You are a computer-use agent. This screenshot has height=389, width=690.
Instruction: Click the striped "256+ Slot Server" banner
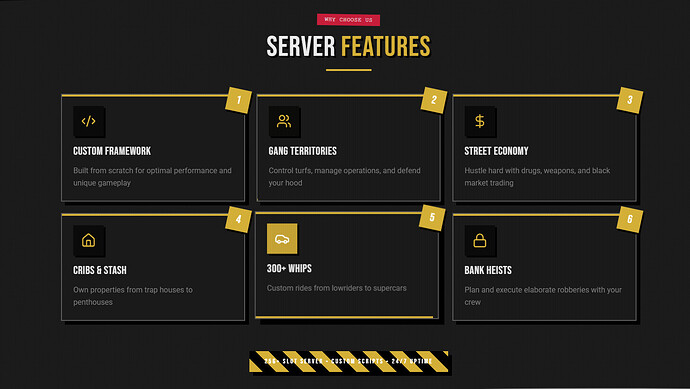(349, 361)
